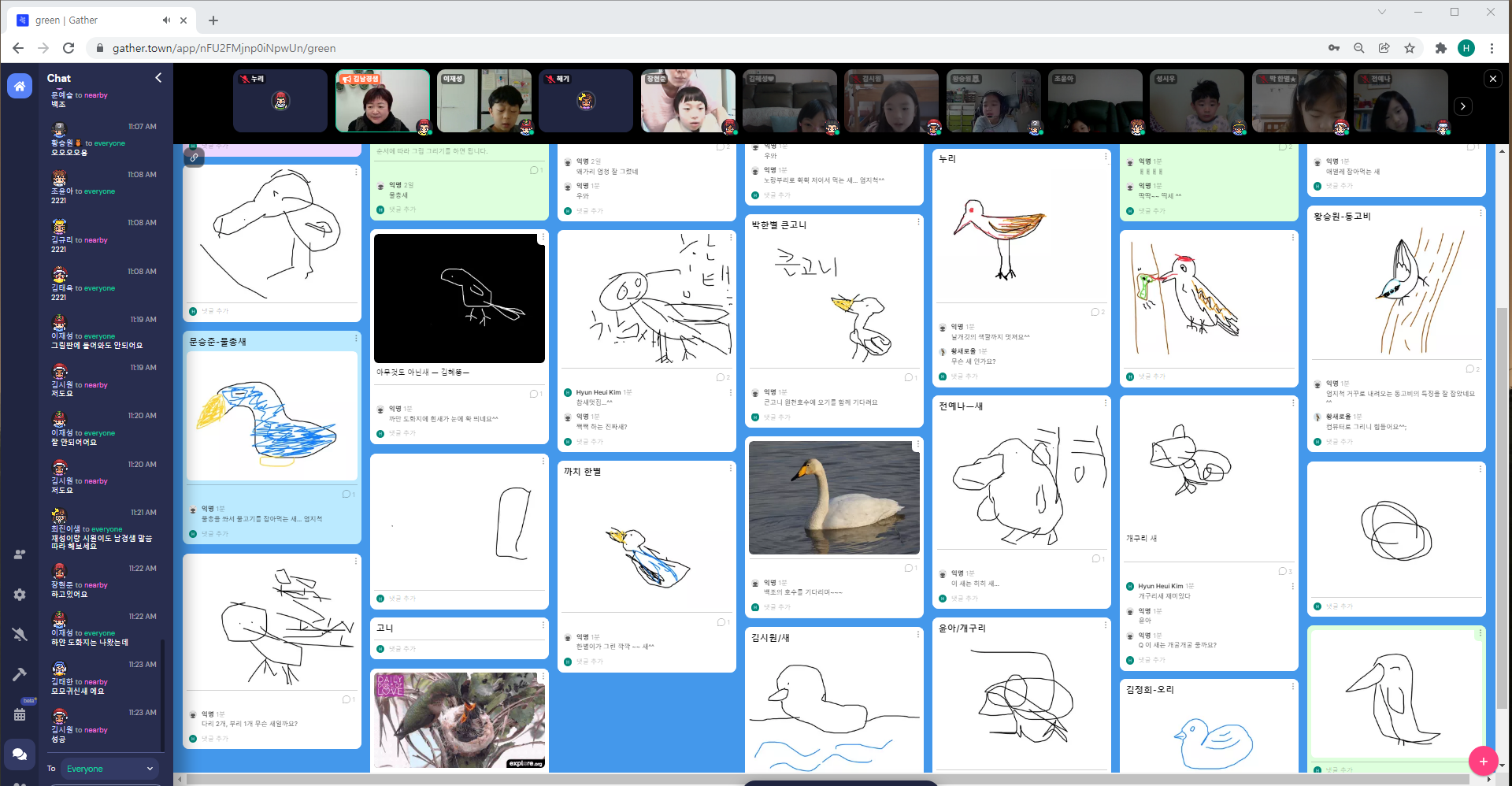Image resolution: width=1512 pixels, height=786 pixels.
Task: Open the black-background bird drawing
Action: click(459, 298)
